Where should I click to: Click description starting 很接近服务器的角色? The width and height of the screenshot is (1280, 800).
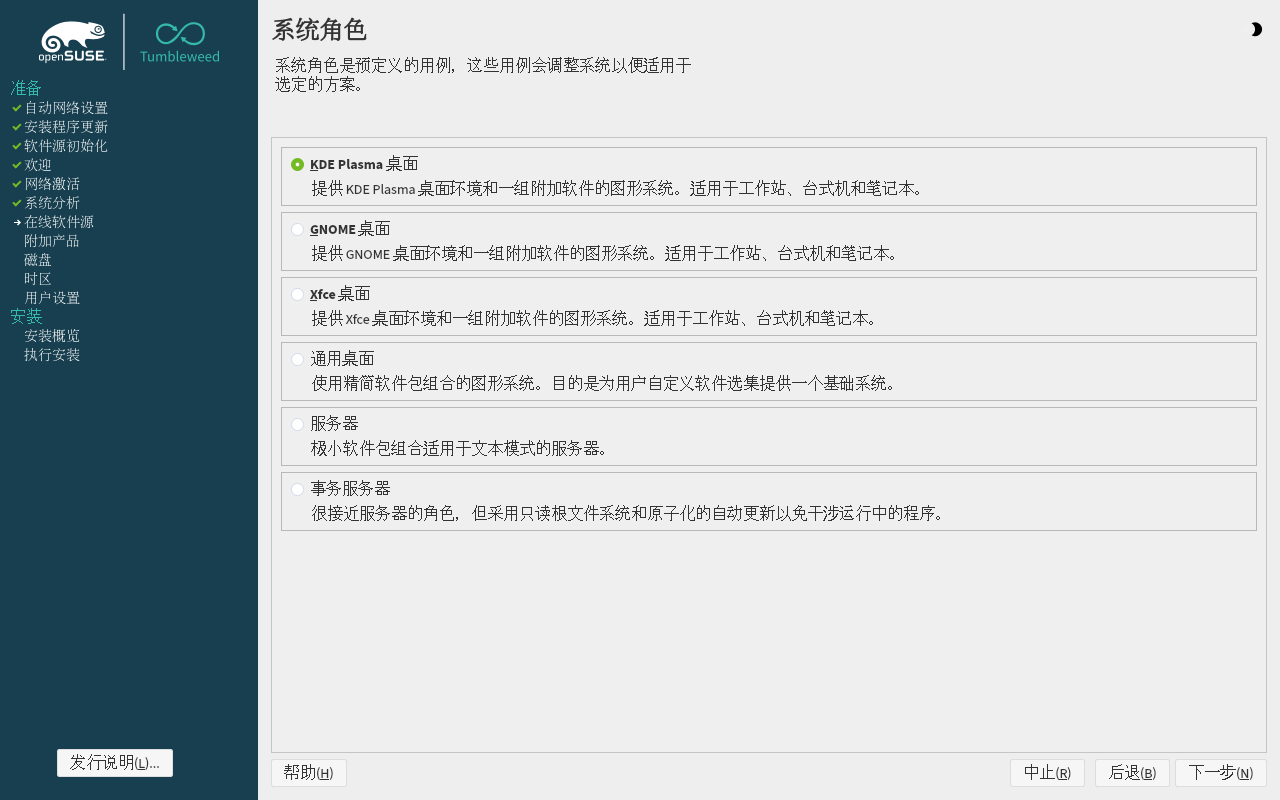(628, 513)
